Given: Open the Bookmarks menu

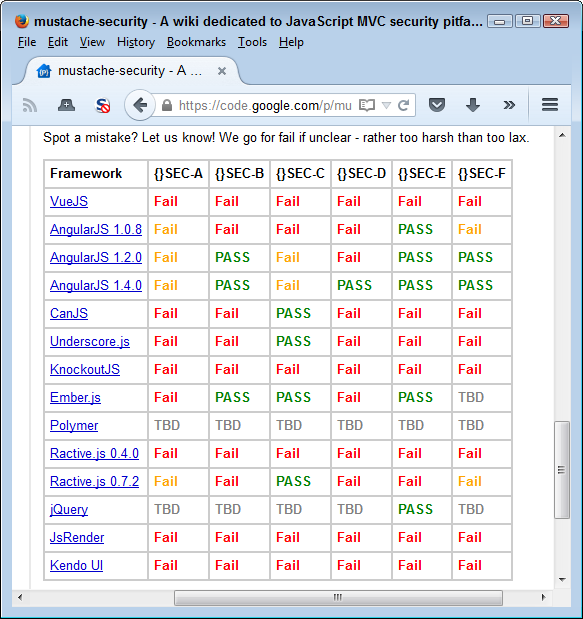Looking at the screenshot, I should pyautogui.click(x=196, y=42).
